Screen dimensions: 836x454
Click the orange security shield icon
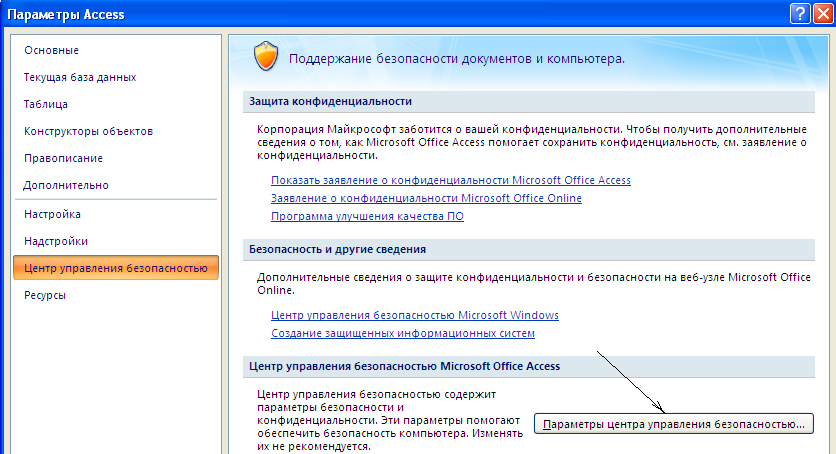coord(266,56)
